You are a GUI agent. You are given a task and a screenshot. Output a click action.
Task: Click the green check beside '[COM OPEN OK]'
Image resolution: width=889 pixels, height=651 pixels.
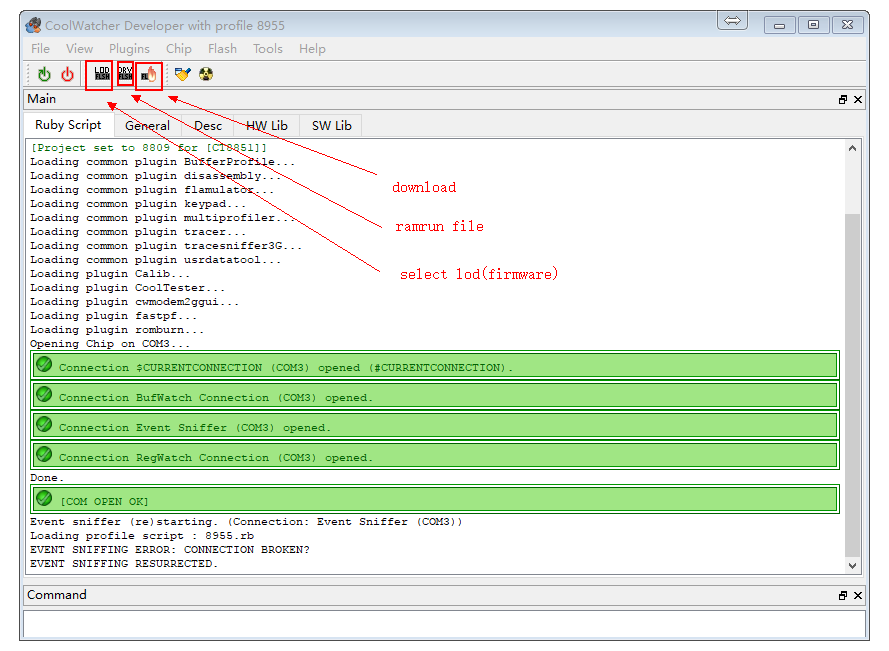[x=44, y=498]
